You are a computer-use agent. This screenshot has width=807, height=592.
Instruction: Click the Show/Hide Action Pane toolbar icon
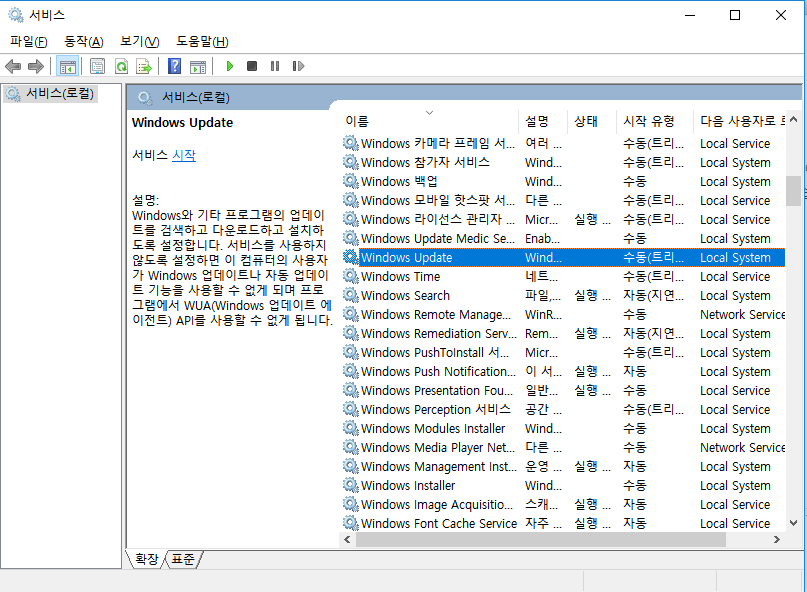tap(198, 66)
